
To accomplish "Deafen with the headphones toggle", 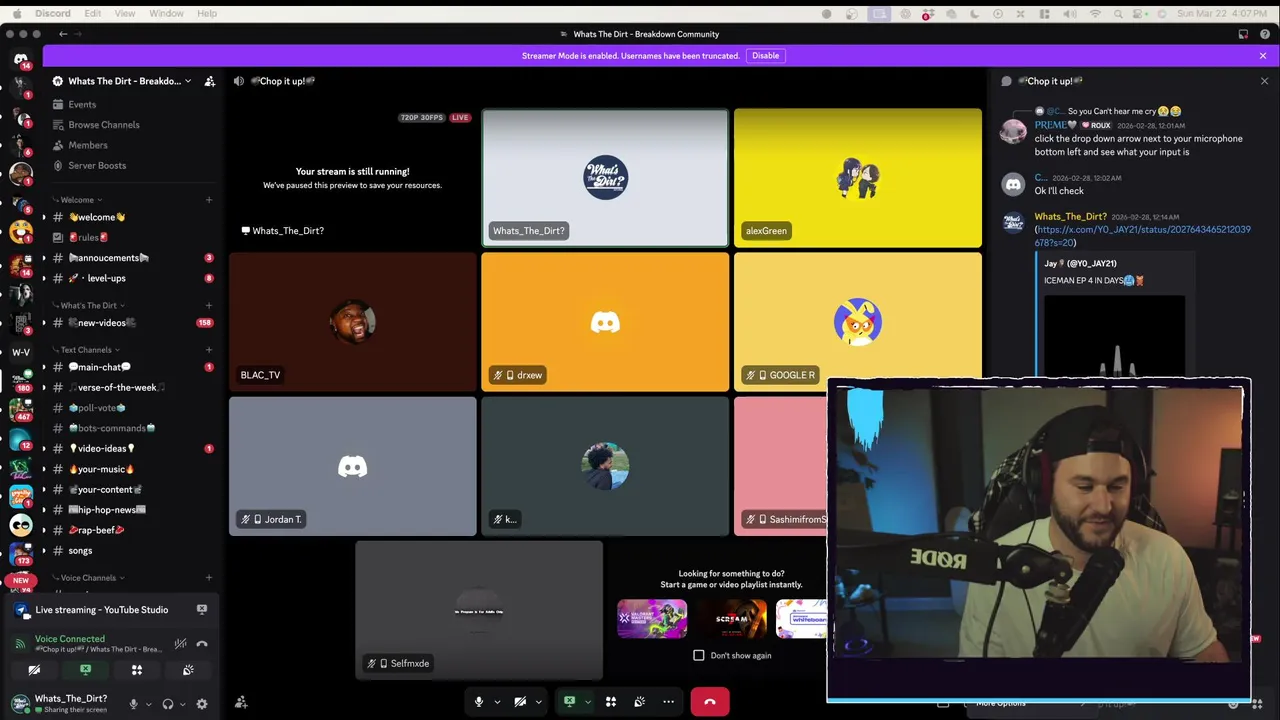I will 168,704.
